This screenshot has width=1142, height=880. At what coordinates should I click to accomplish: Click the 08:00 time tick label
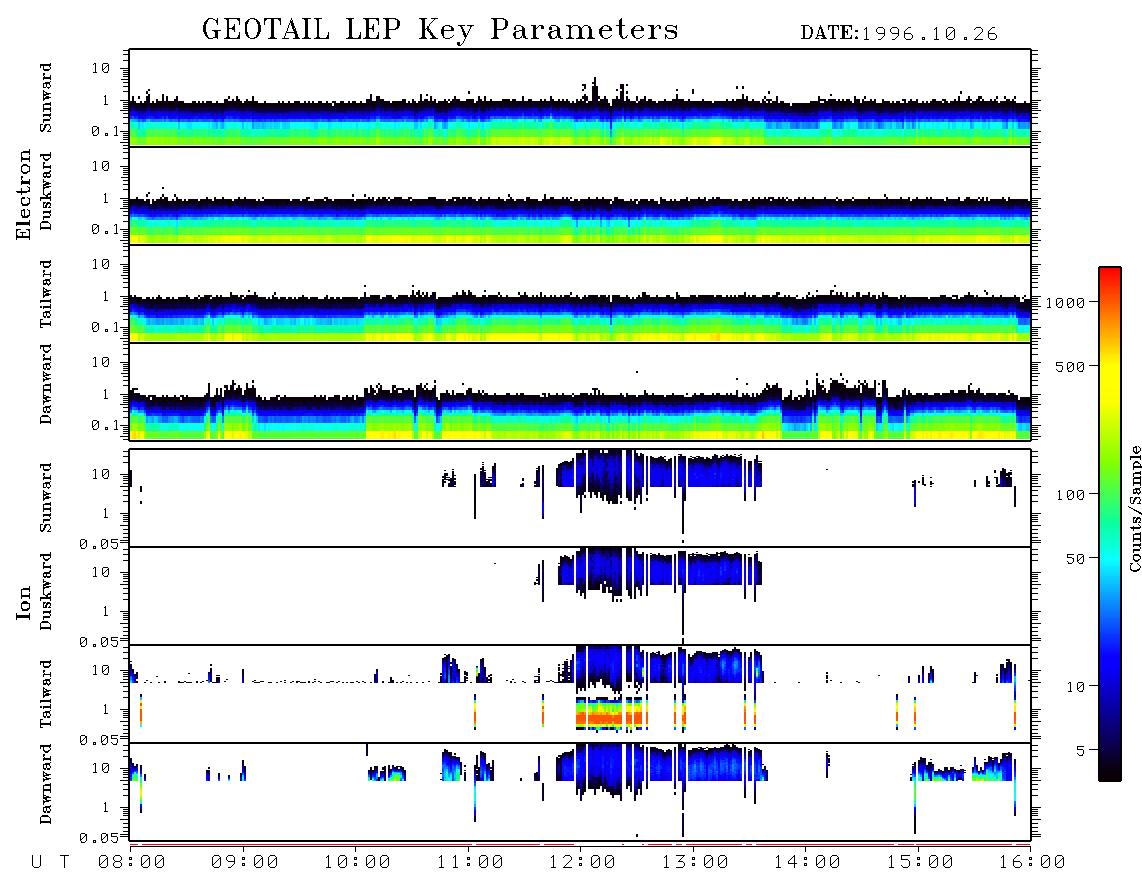[132, 862]
